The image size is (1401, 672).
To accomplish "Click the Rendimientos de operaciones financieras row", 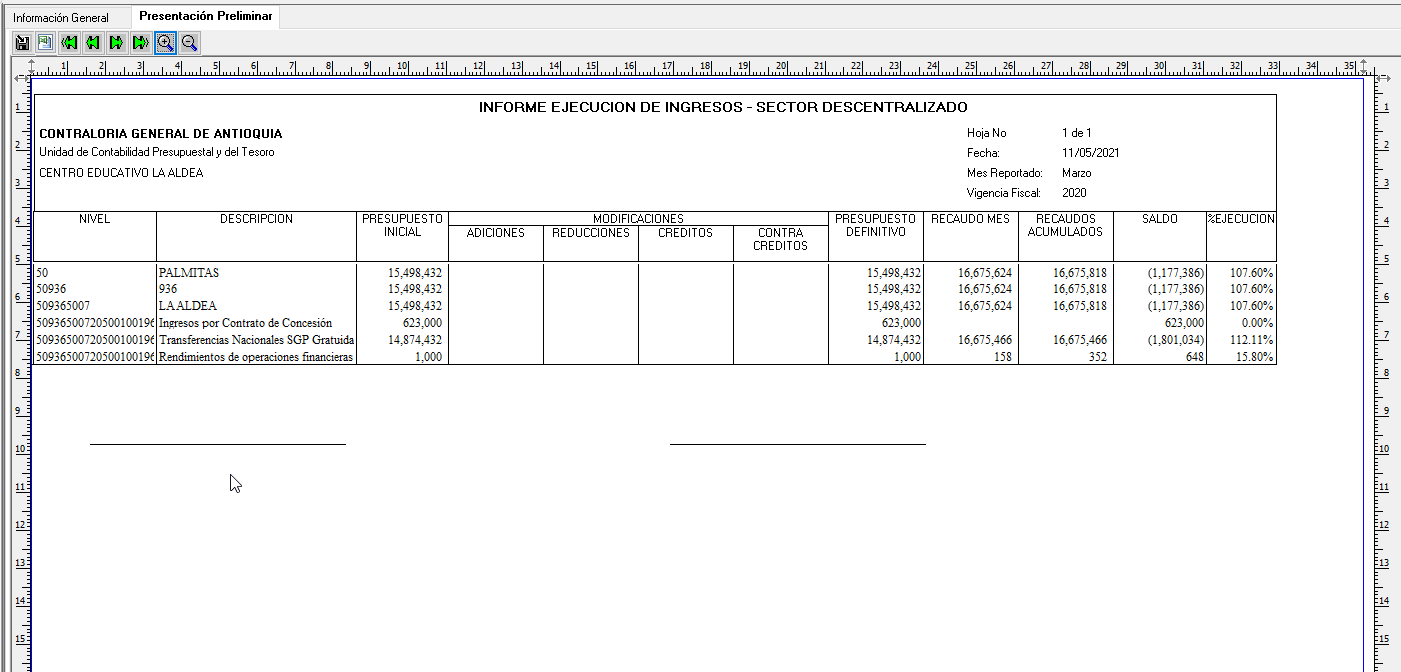I will click(256, 357).
